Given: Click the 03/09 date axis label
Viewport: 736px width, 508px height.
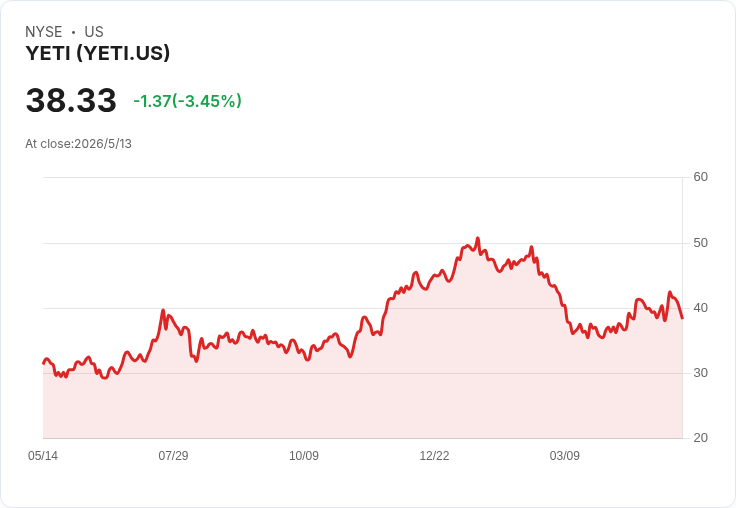Looking at the screenshot, I should pyautogui.click(x=565, y=455).
